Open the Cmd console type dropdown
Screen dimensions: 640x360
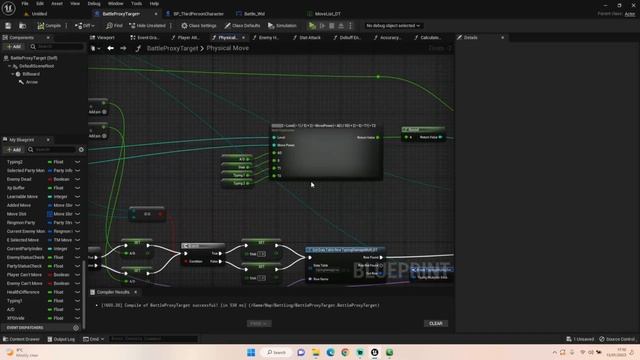93,339
